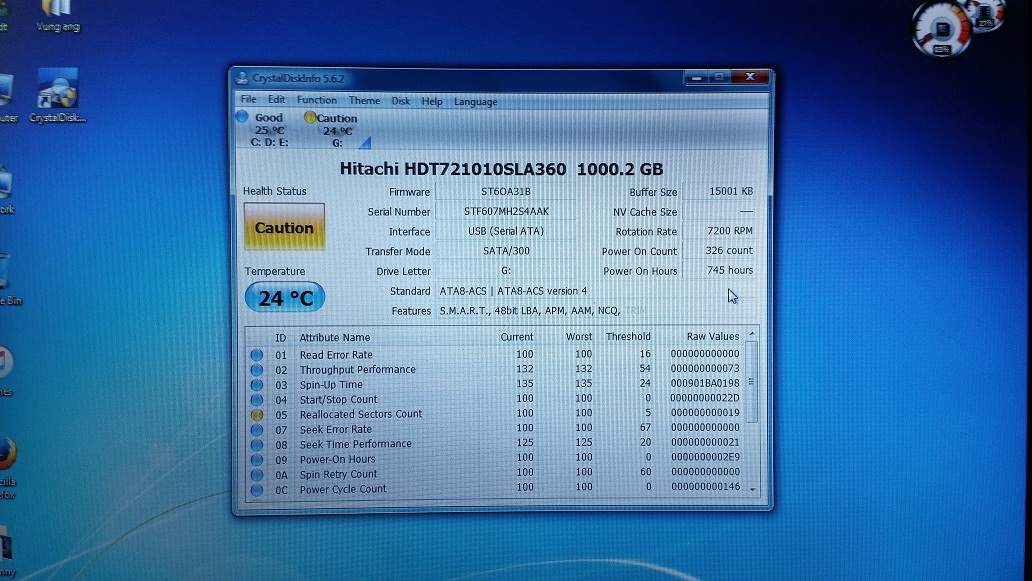Click status icon for Start/Stop Count
The height and width of the screenshot is (581, 1032).
point(257,400)
